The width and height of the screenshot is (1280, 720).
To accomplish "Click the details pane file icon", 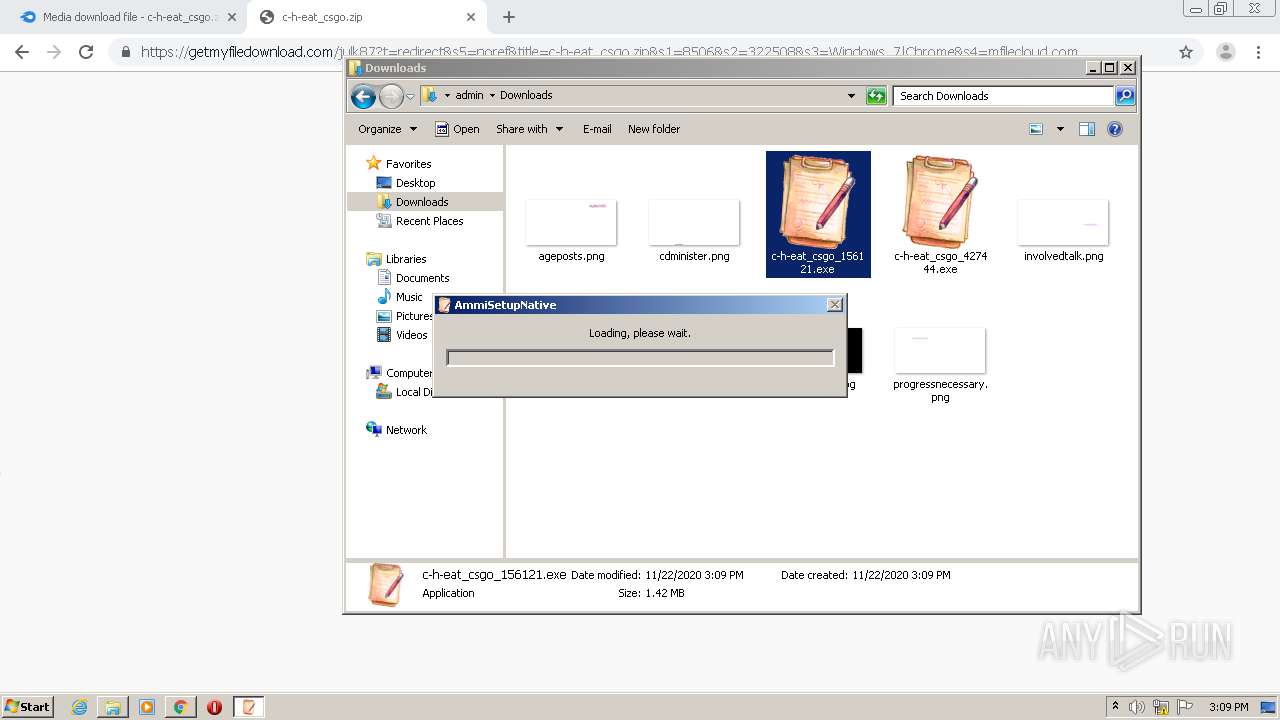I will [x=385, y=584].
